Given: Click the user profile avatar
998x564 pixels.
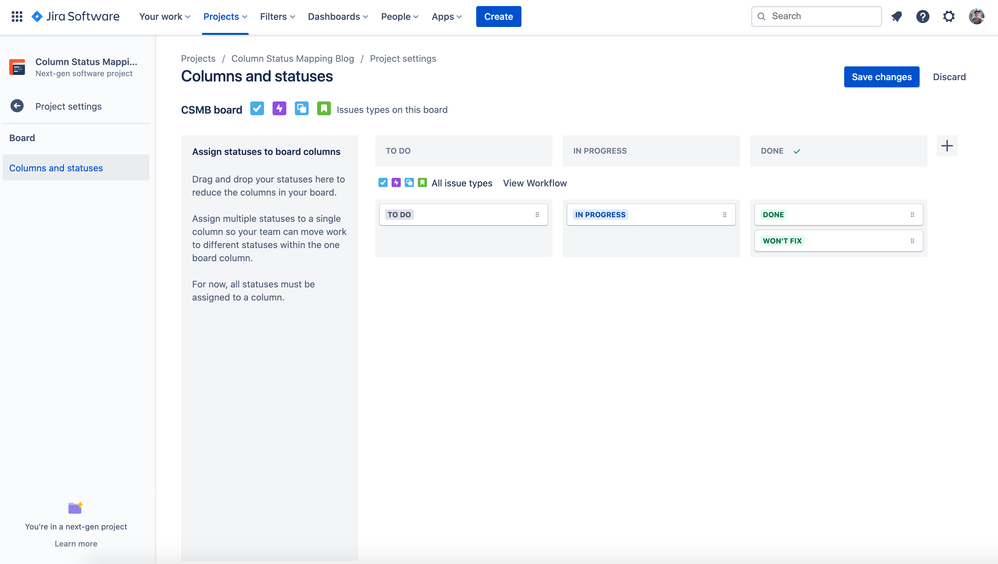Looking at the screenshot, I should coord(976,17).
